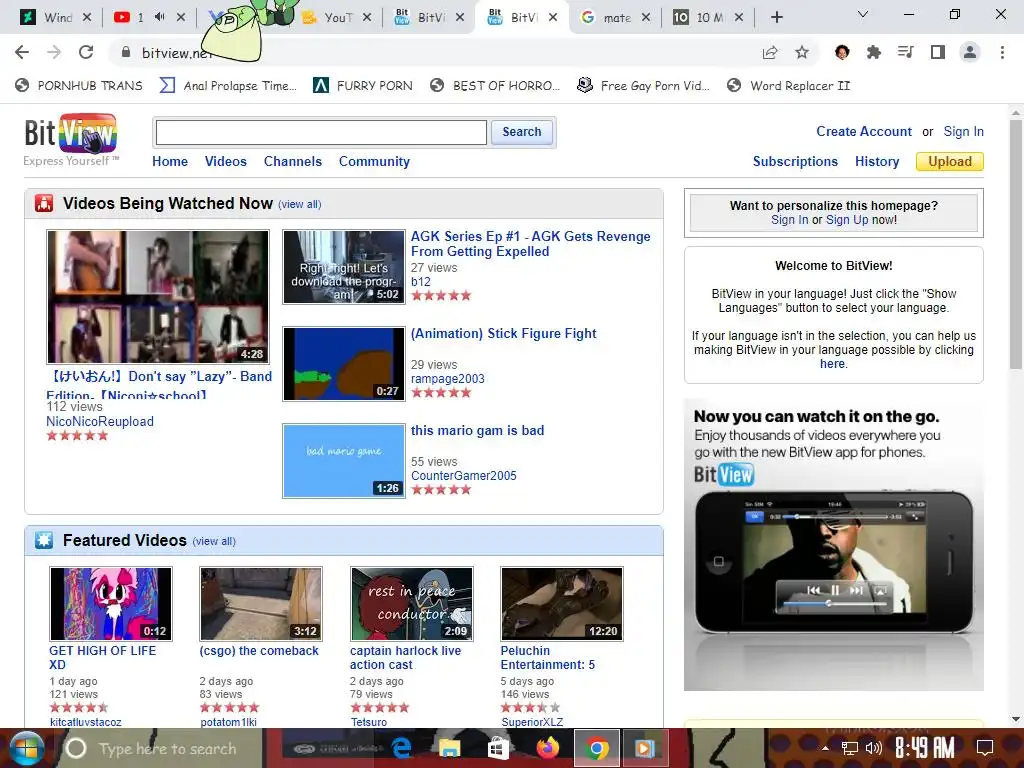Click the 'here' translation help link
The width and height of the screenshot is (1024, 768).
coord(832,364)
